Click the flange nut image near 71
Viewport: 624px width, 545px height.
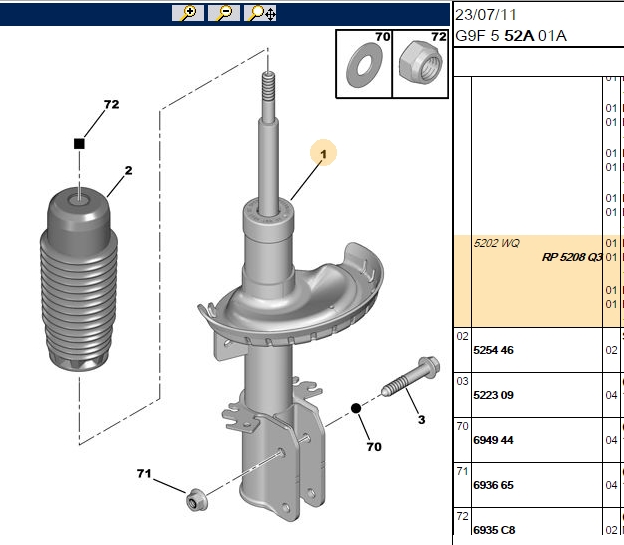pos(197,500)
